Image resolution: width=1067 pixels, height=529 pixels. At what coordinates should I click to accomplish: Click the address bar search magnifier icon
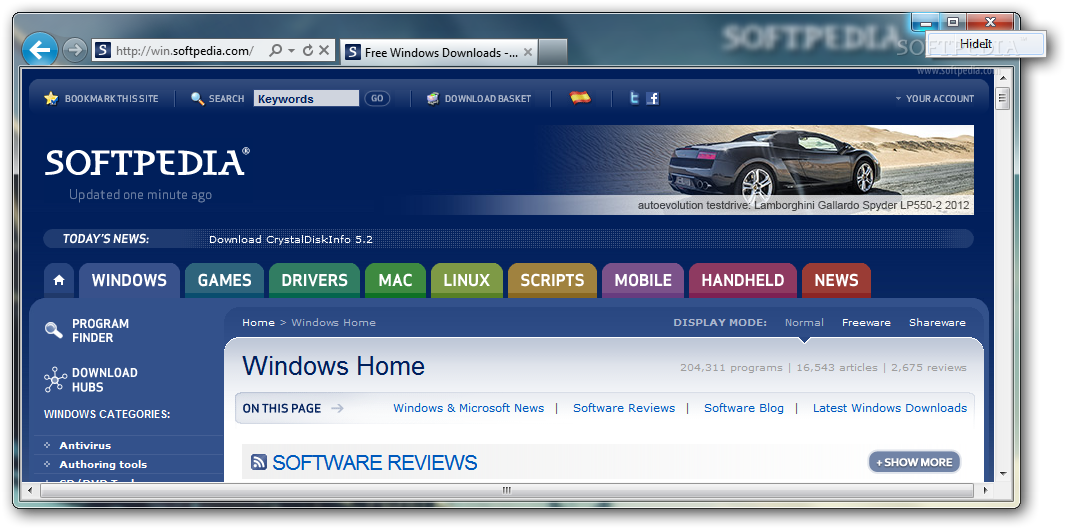275,50
